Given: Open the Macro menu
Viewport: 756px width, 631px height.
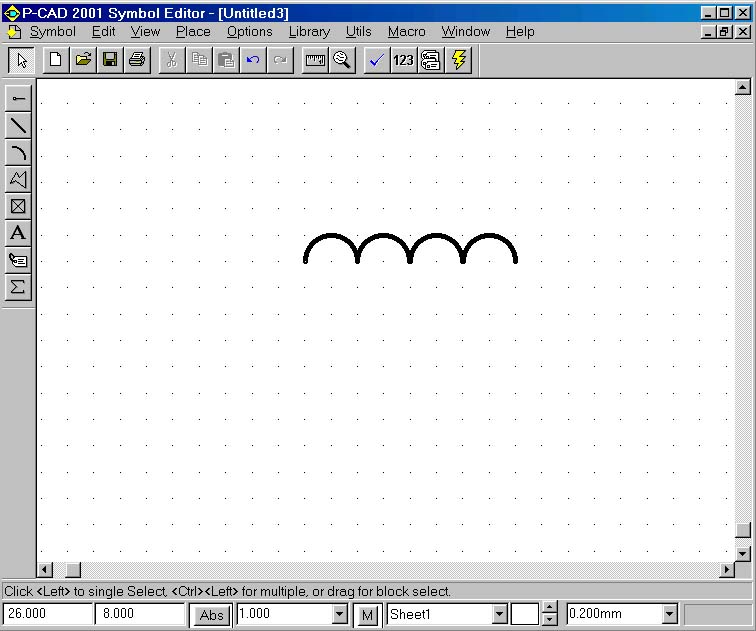Looking at the screenshot, I should point(406,32).
